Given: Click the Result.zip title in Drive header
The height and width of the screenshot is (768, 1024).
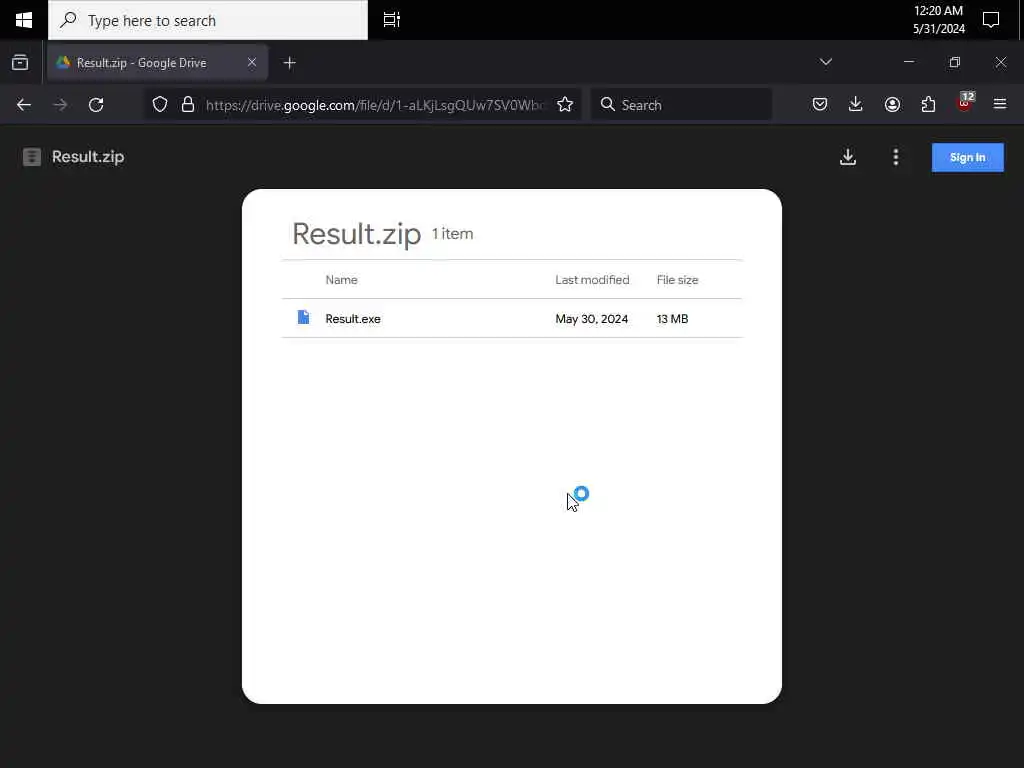Looking at the screenshot, I should [x=88, y=157].
